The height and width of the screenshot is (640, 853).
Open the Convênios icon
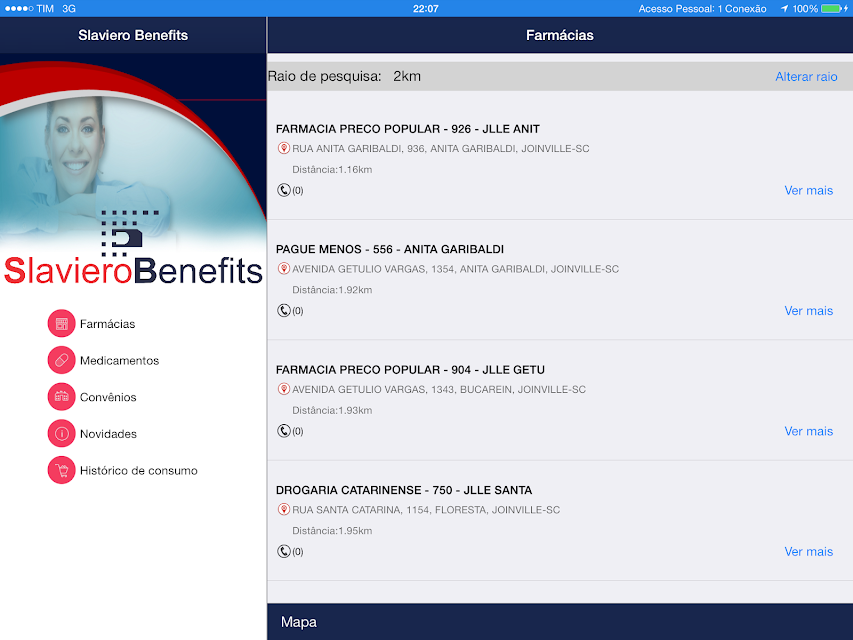[x=61, y=397]
